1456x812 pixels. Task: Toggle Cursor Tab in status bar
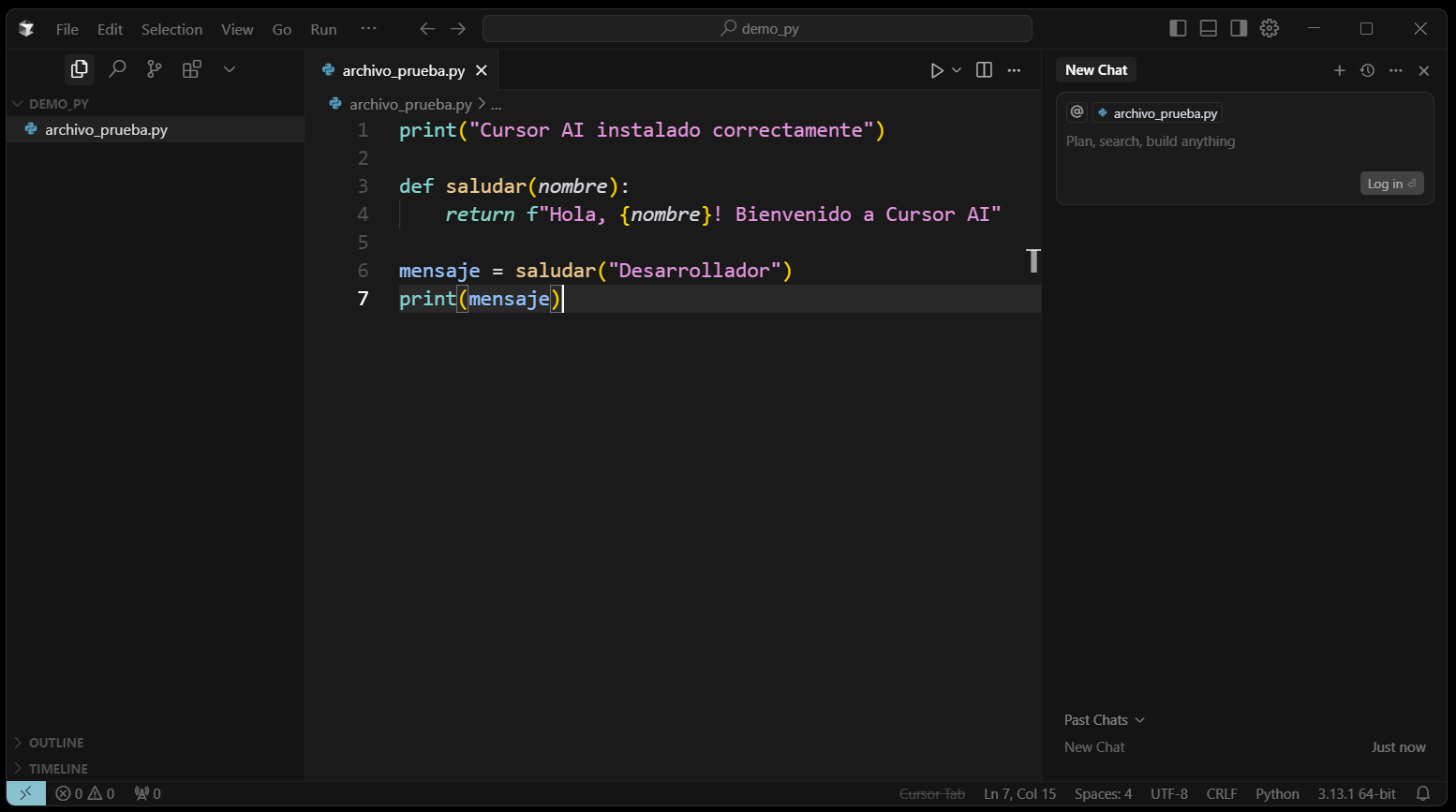coord(932,794)
